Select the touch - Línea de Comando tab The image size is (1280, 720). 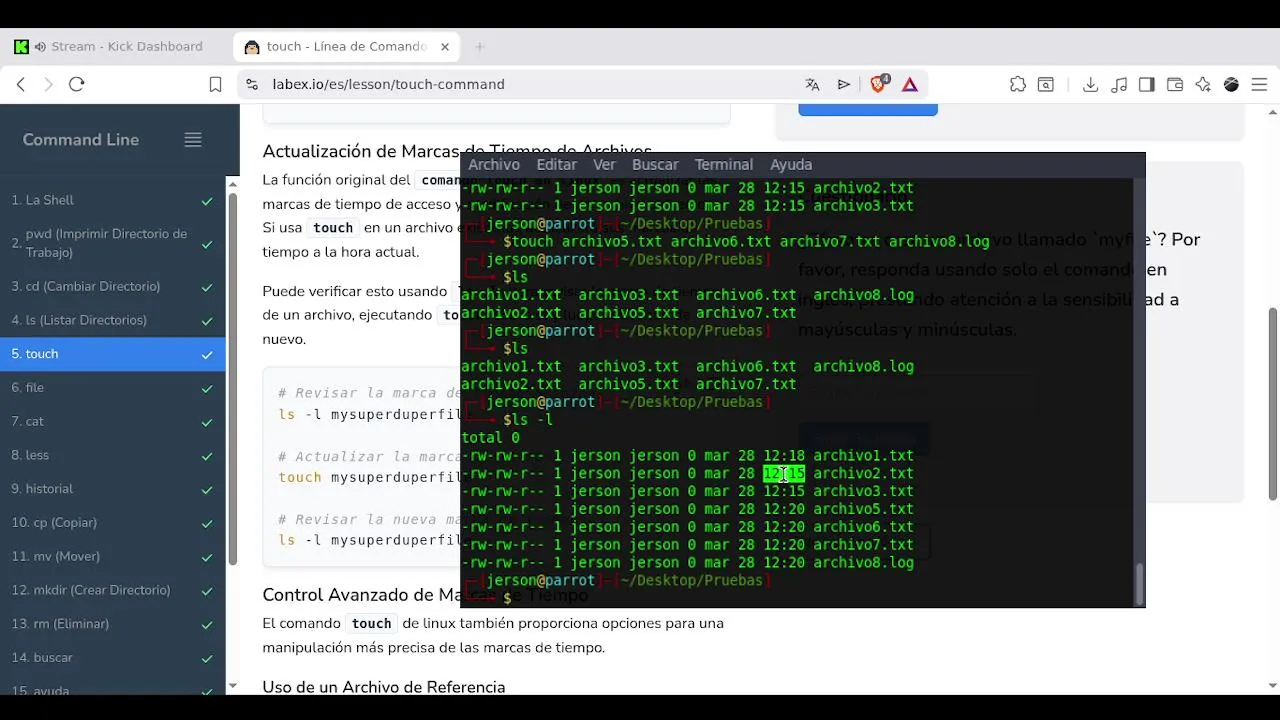coord(346,47)
